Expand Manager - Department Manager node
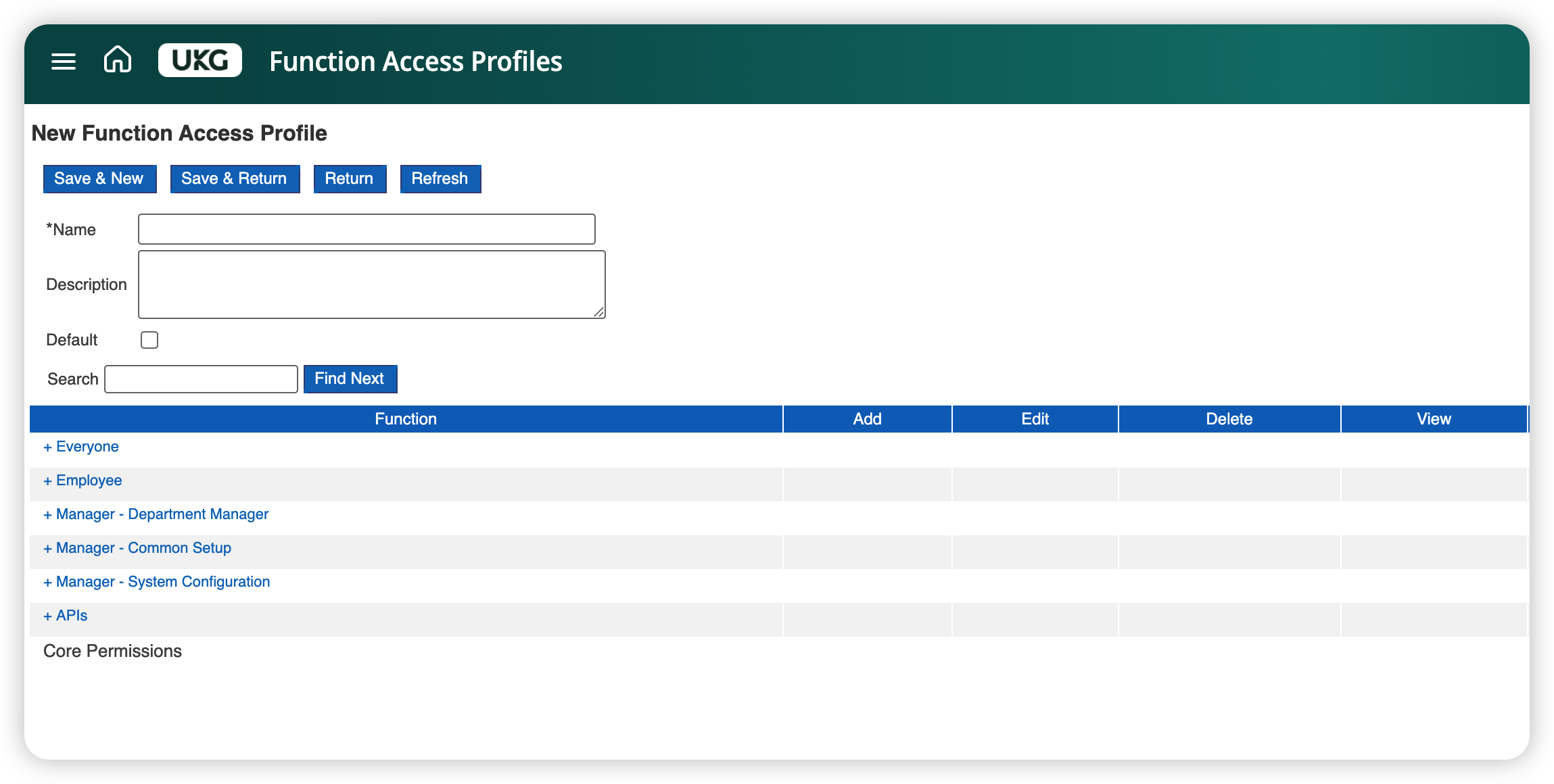Screen dimensions: 1554x784 pos(156,514)
